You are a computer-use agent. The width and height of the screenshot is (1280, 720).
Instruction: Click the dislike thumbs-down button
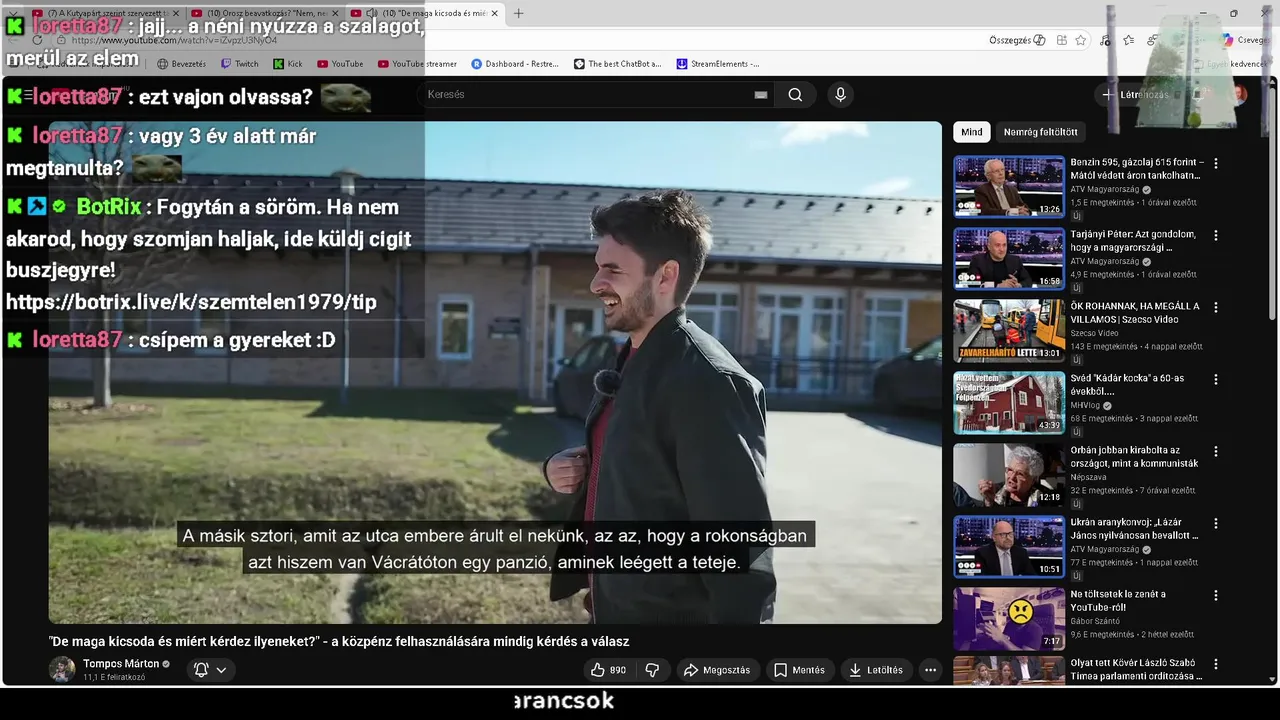coord(652,670)
